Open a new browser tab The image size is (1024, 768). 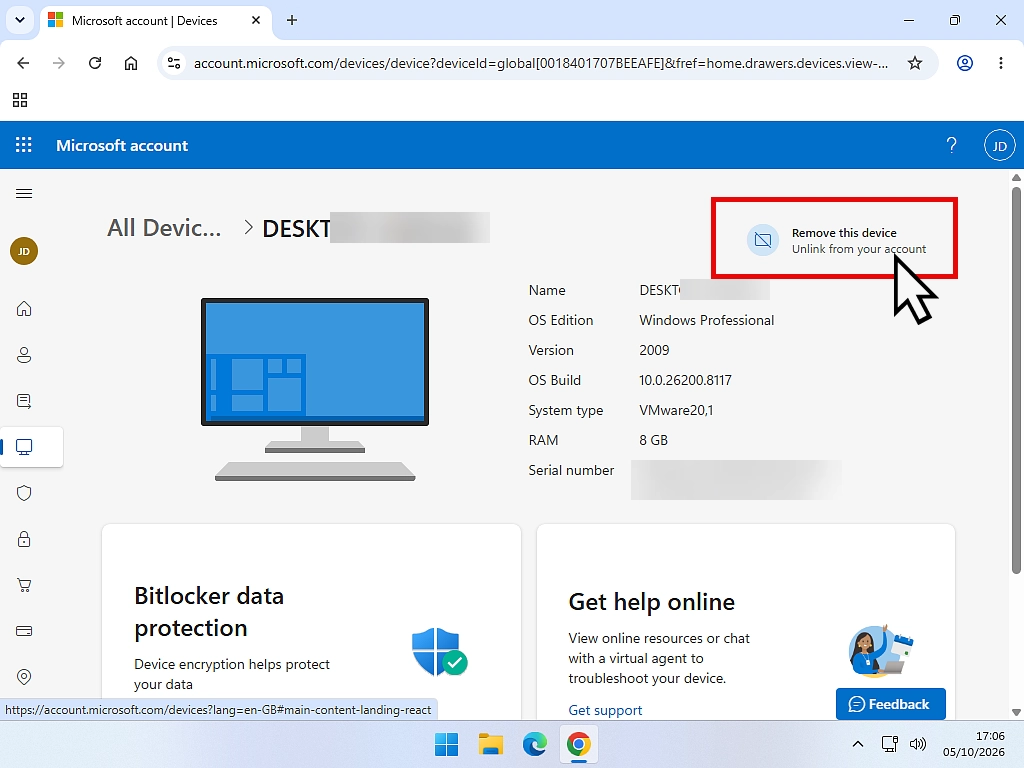(292, 20)
